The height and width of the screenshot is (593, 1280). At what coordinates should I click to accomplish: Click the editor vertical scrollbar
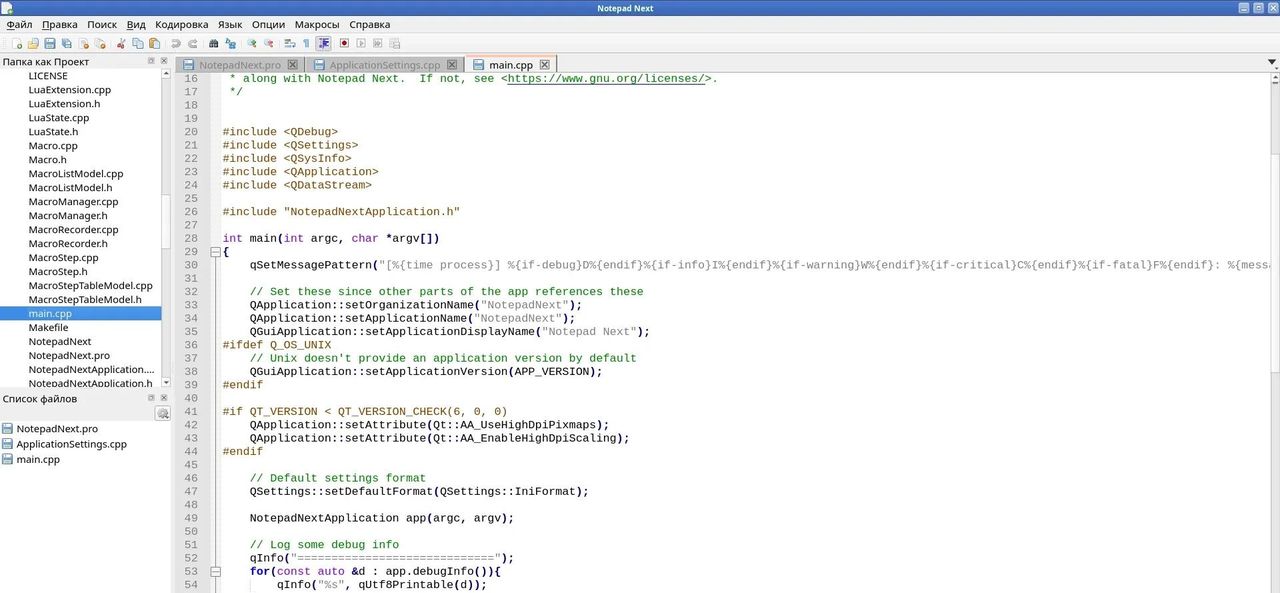point(1273,300)
